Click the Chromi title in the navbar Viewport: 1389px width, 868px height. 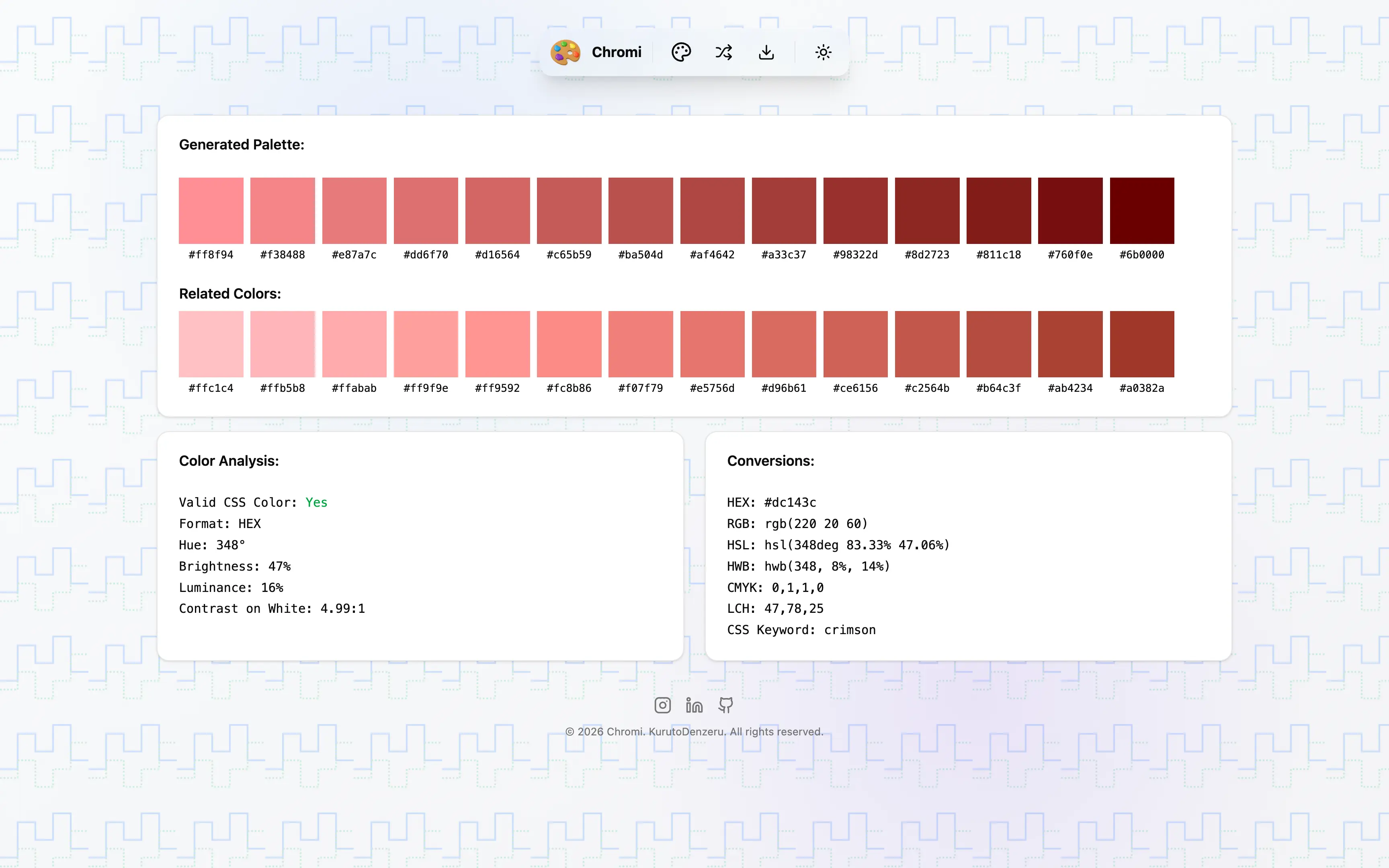tap(617, 52)
